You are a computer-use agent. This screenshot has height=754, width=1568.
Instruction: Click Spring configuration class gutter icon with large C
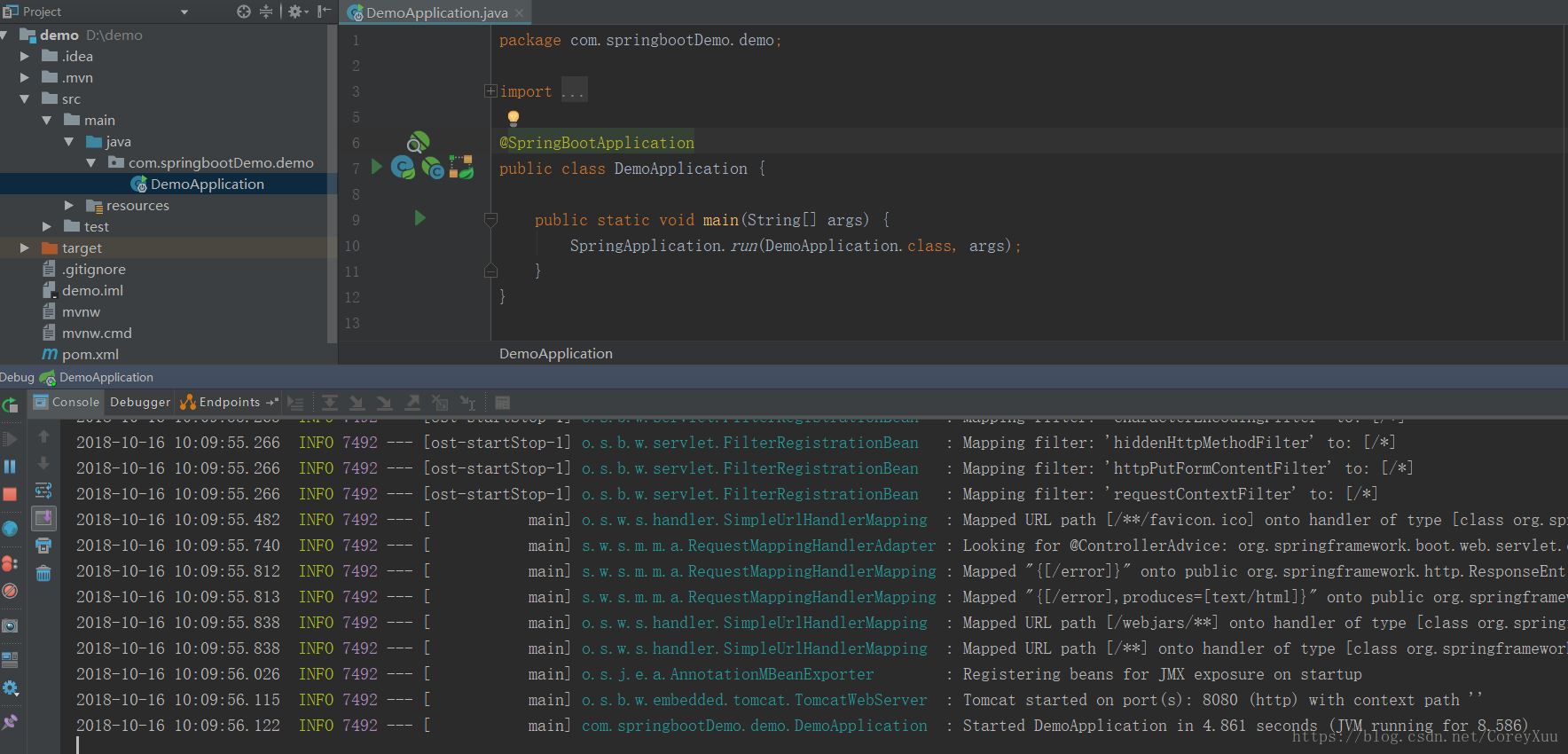[404, 167]
